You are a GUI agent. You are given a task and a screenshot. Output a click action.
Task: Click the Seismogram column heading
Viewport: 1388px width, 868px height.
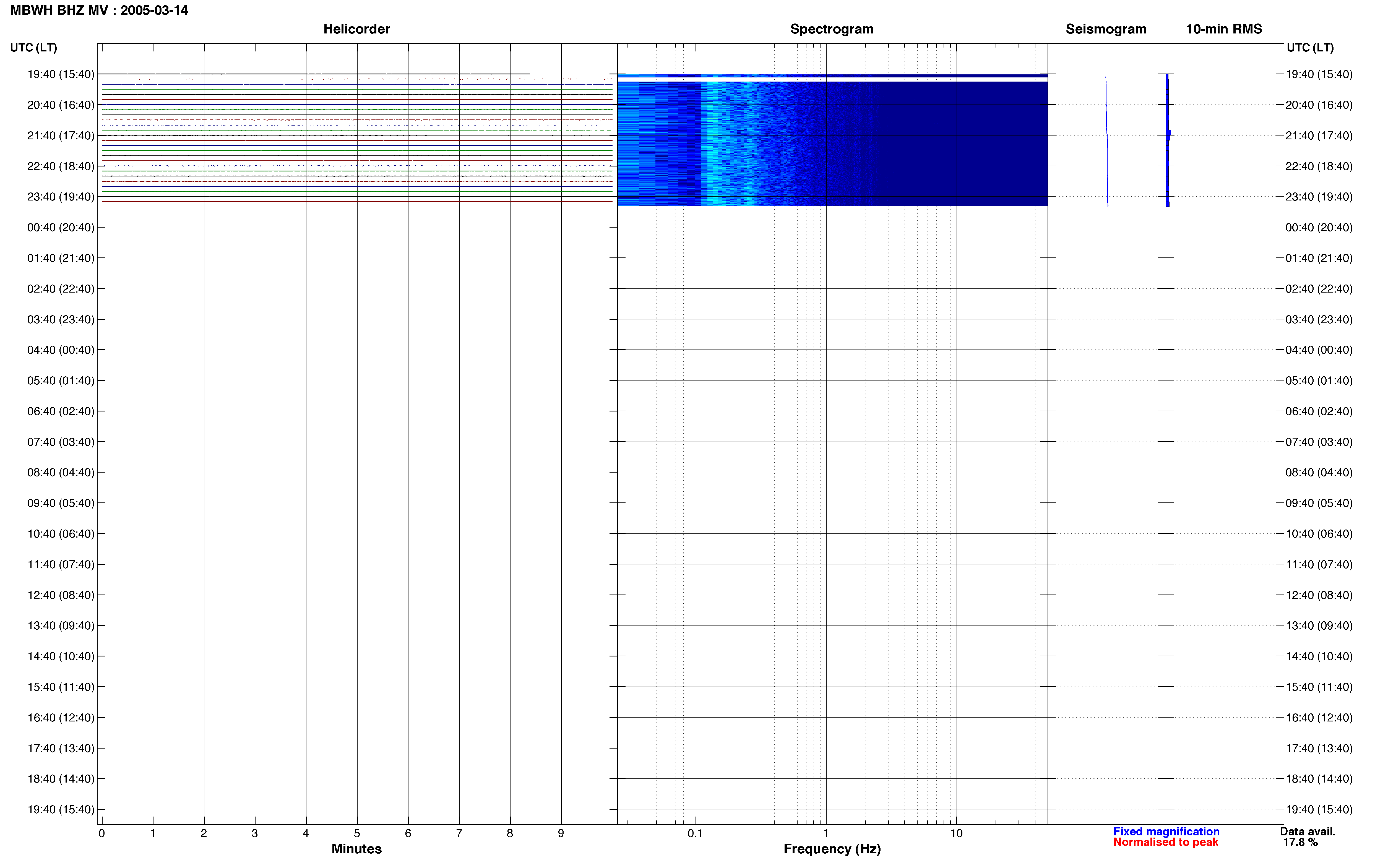click(x=1106, y=29)
